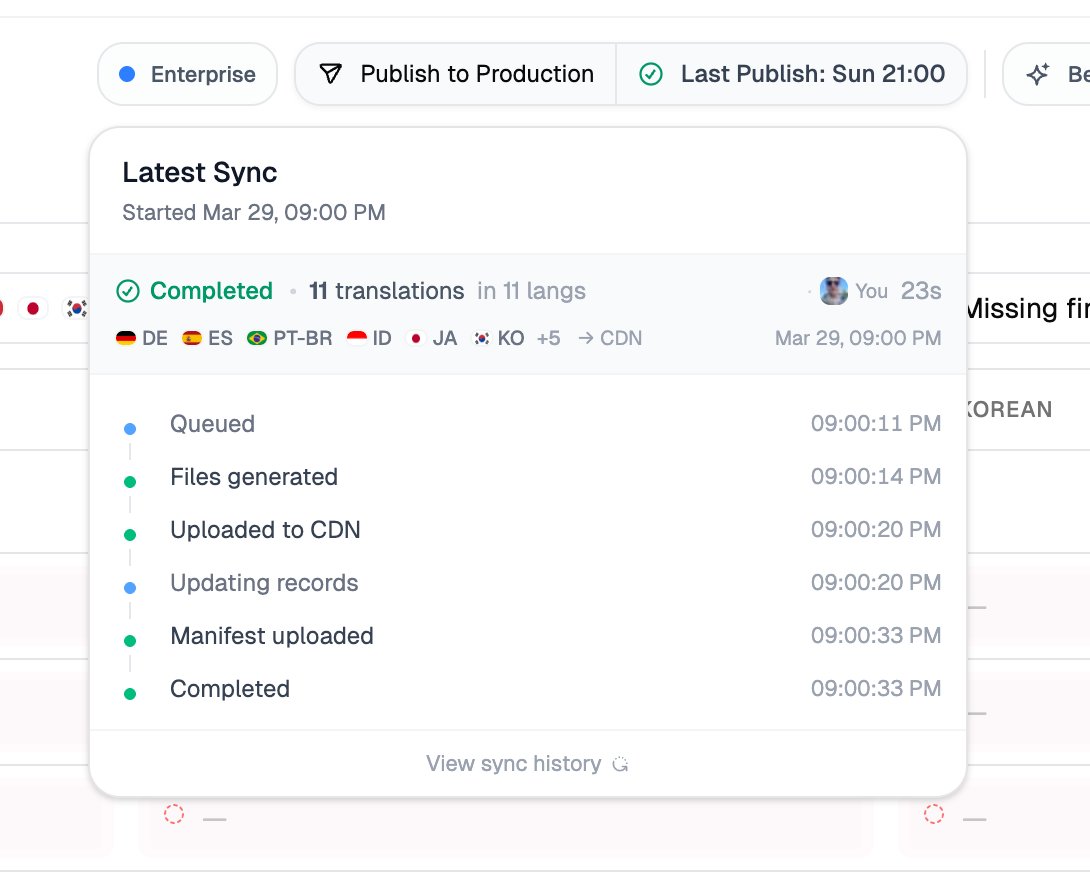
Task: Click the Last Publish green checkmark icon
Action: [x=651, y=74]
